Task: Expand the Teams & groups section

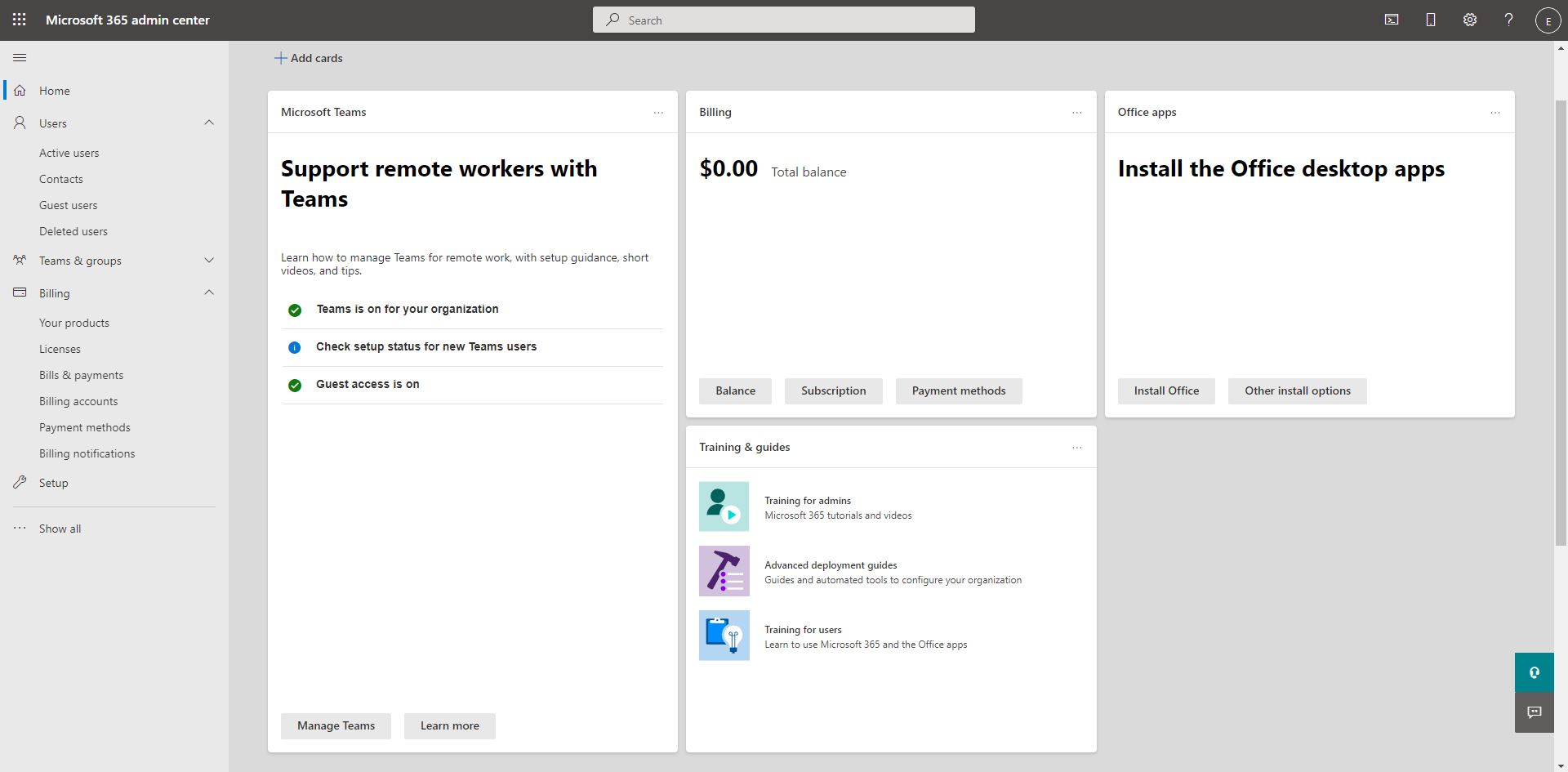Action: click(x=209, y=261)
